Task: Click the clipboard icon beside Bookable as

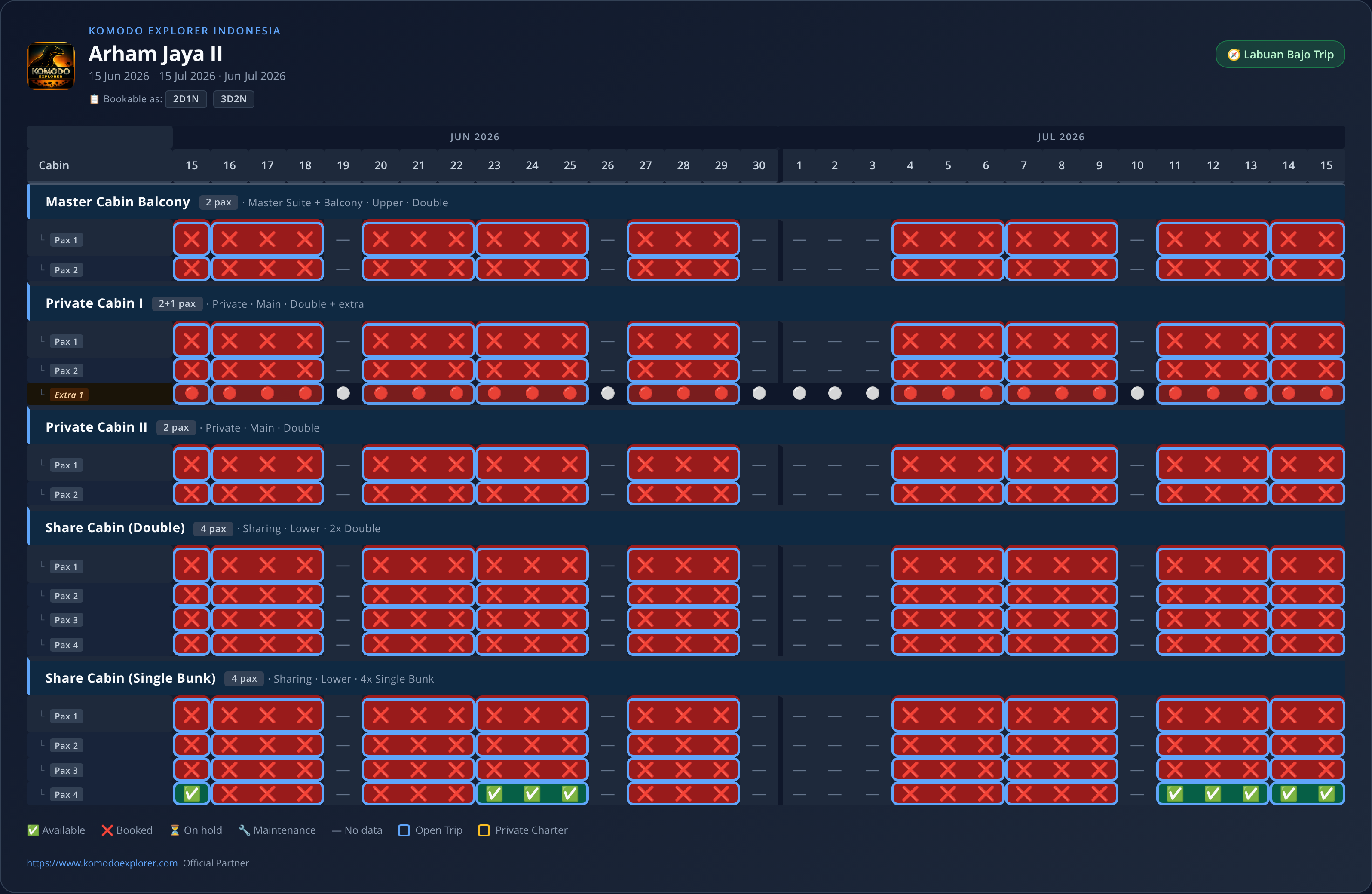Action: pos(95,99)
